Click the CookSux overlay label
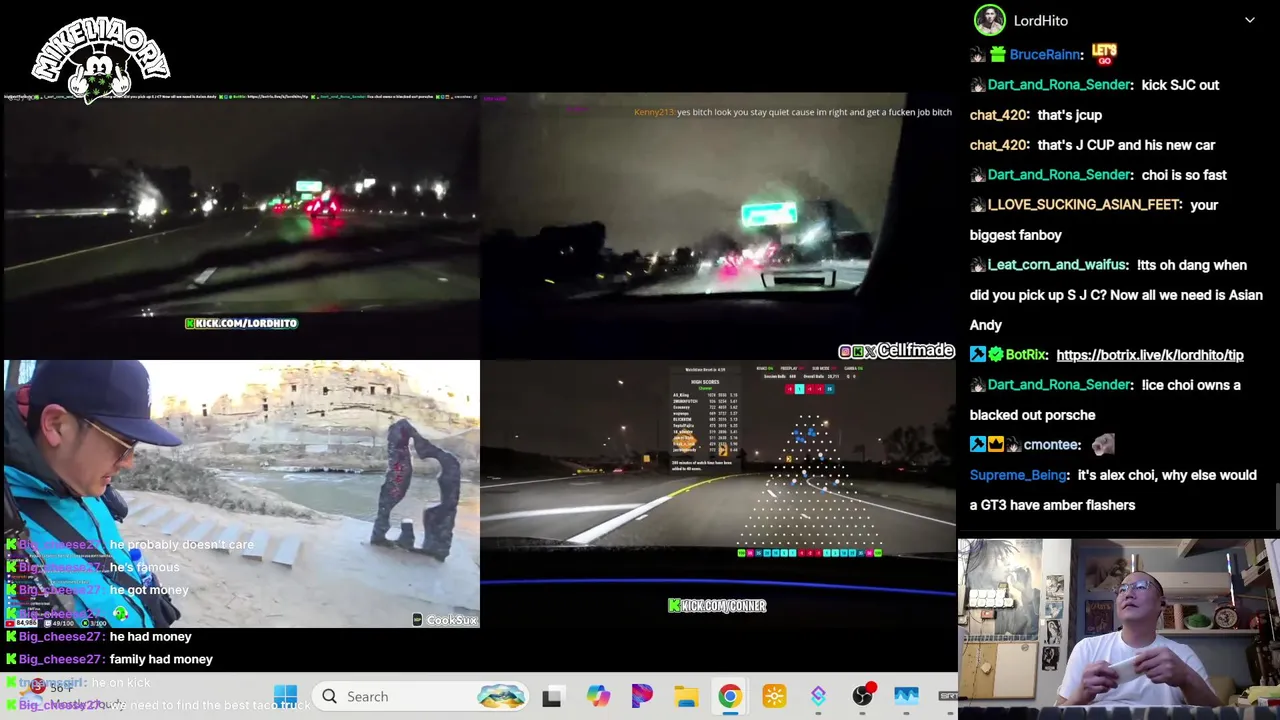The width and height of the screenshot is (1280, 720). pyautogui.click(x=445, y=620)
